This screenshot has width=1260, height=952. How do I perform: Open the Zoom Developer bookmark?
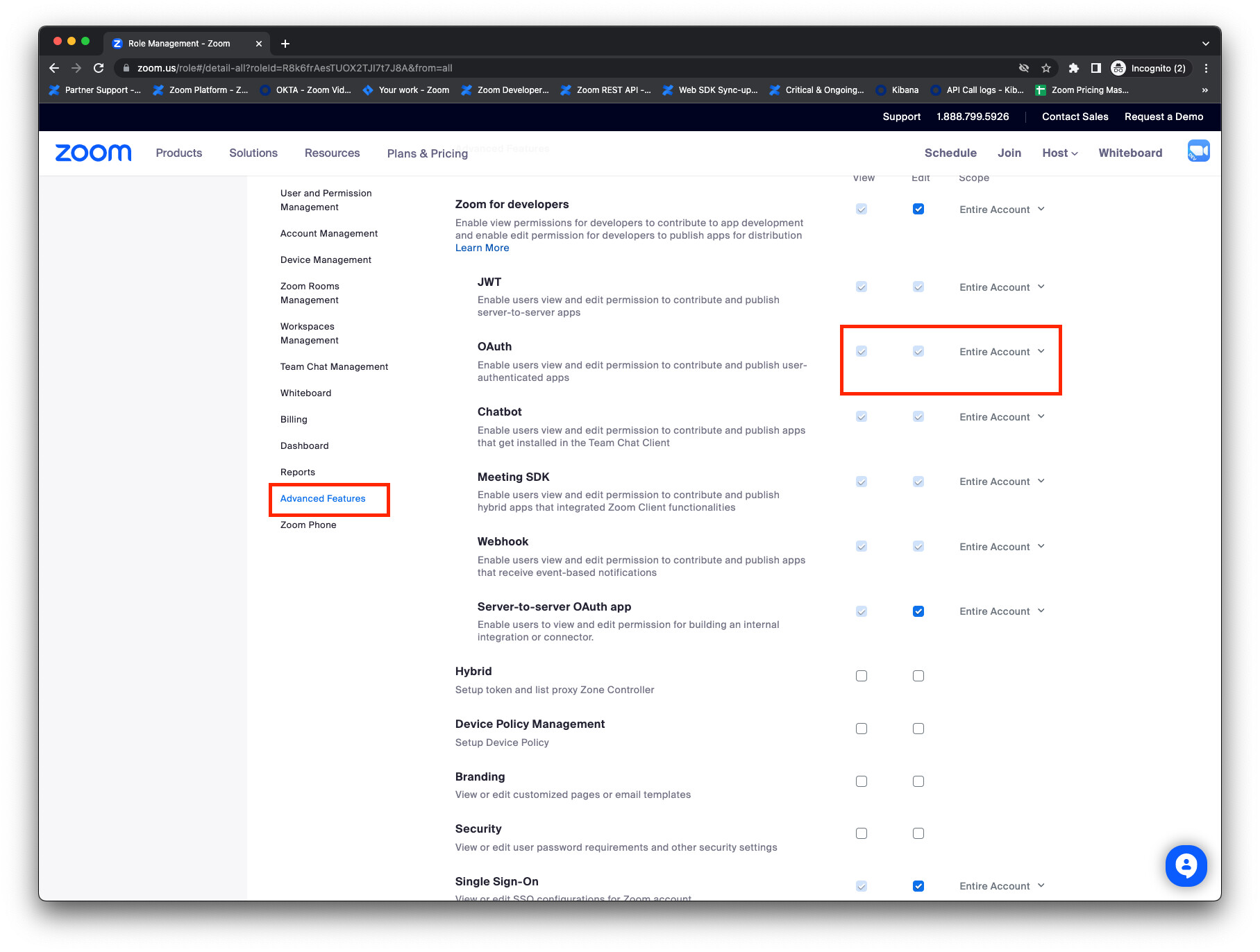505,90
